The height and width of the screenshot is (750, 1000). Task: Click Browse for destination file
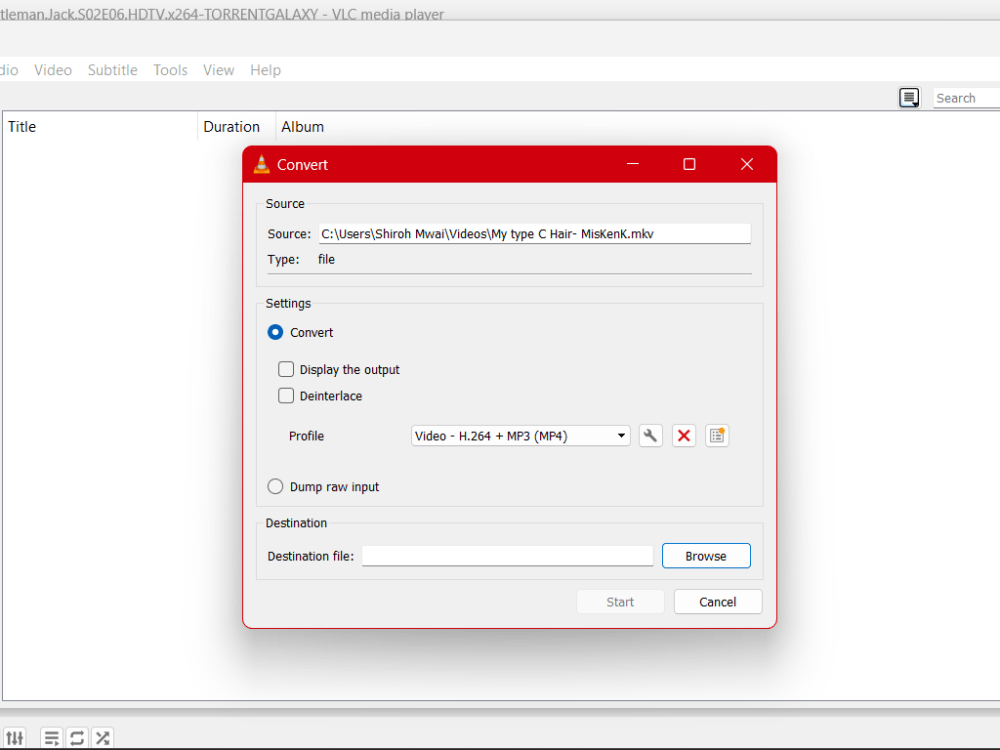click(x=706, y=556)
